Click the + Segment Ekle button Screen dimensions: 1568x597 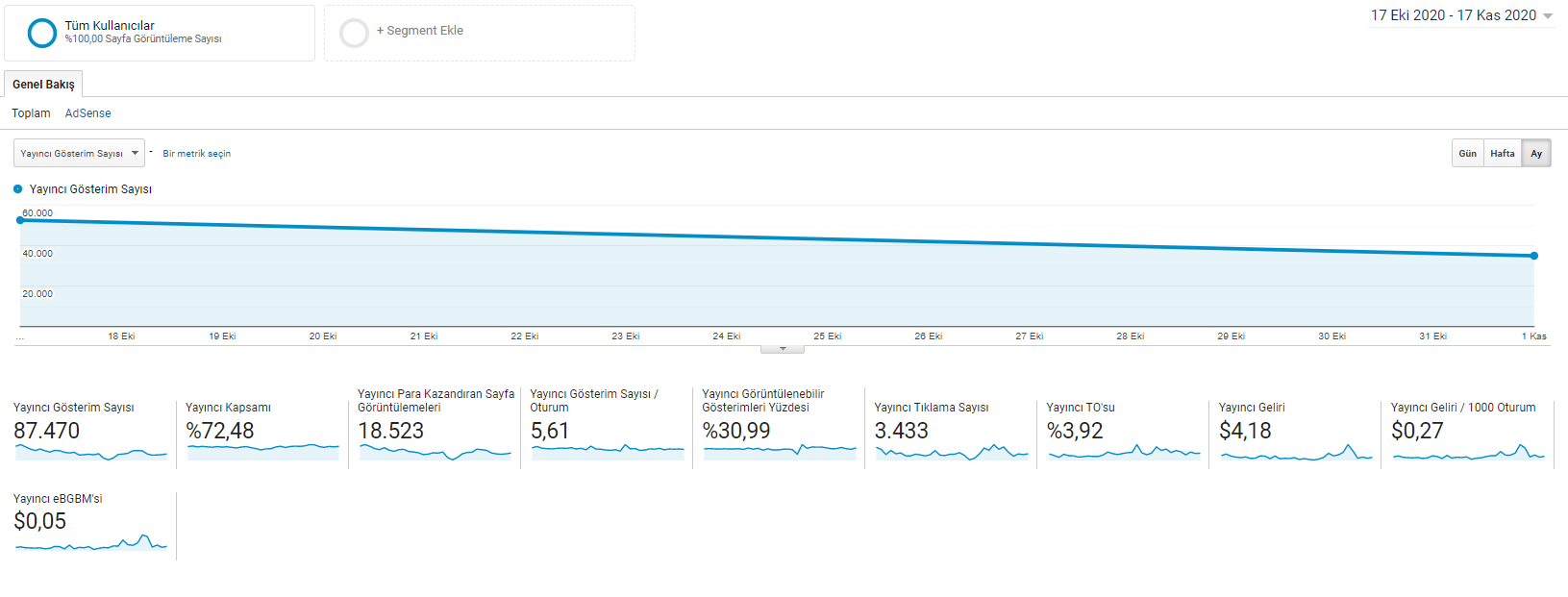tap(420, 31)
